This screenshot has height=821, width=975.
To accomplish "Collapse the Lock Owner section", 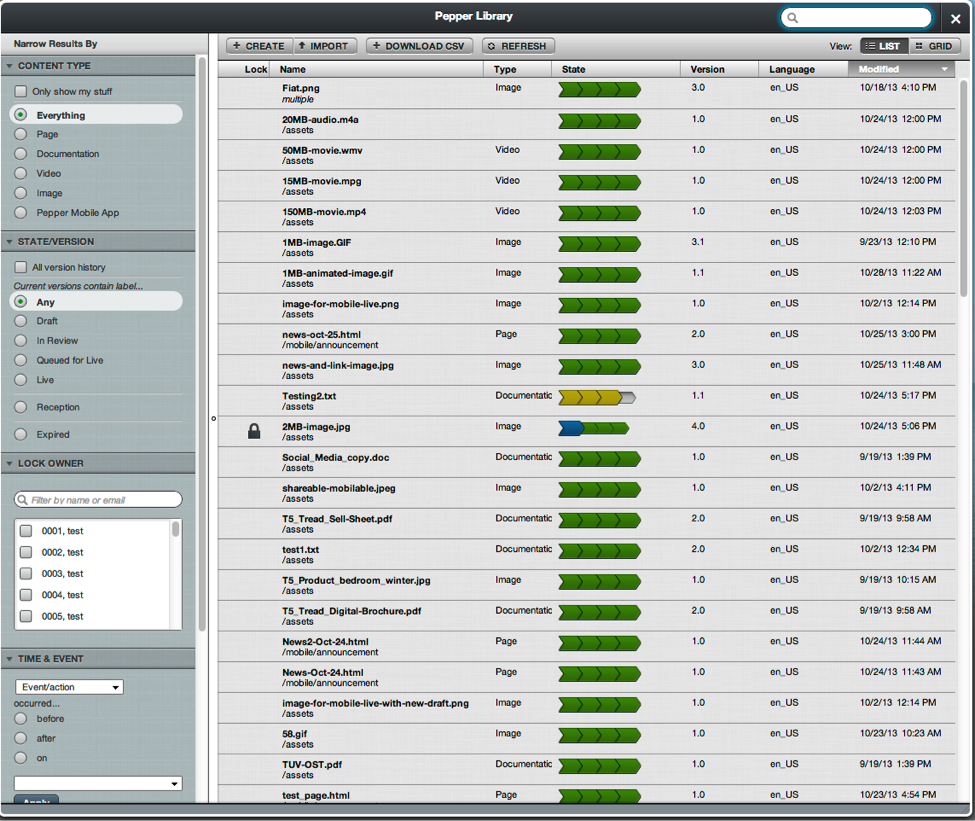I will (x=10, y=463).
